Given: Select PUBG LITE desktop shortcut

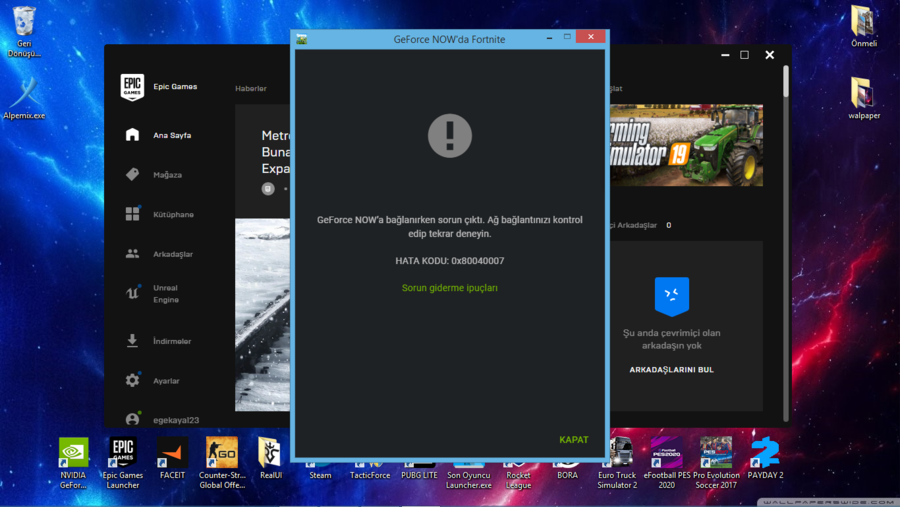Looking at the screenshot, I should (419, 470).
